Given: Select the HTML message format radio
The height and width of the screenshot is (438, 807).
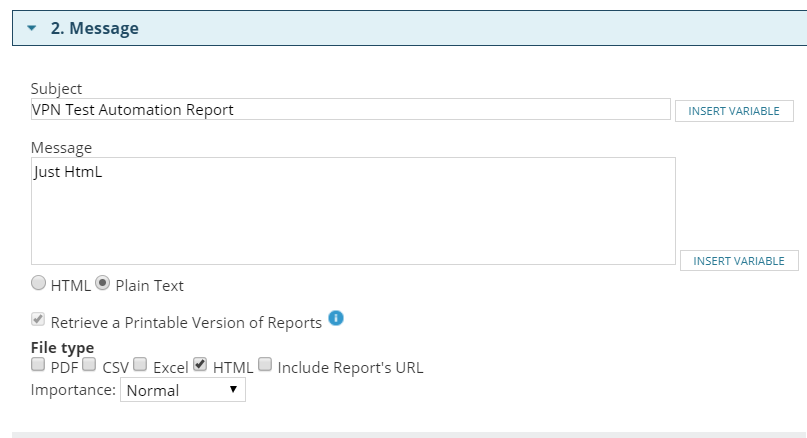Looking at the screenshot, I should pos(38,283).
